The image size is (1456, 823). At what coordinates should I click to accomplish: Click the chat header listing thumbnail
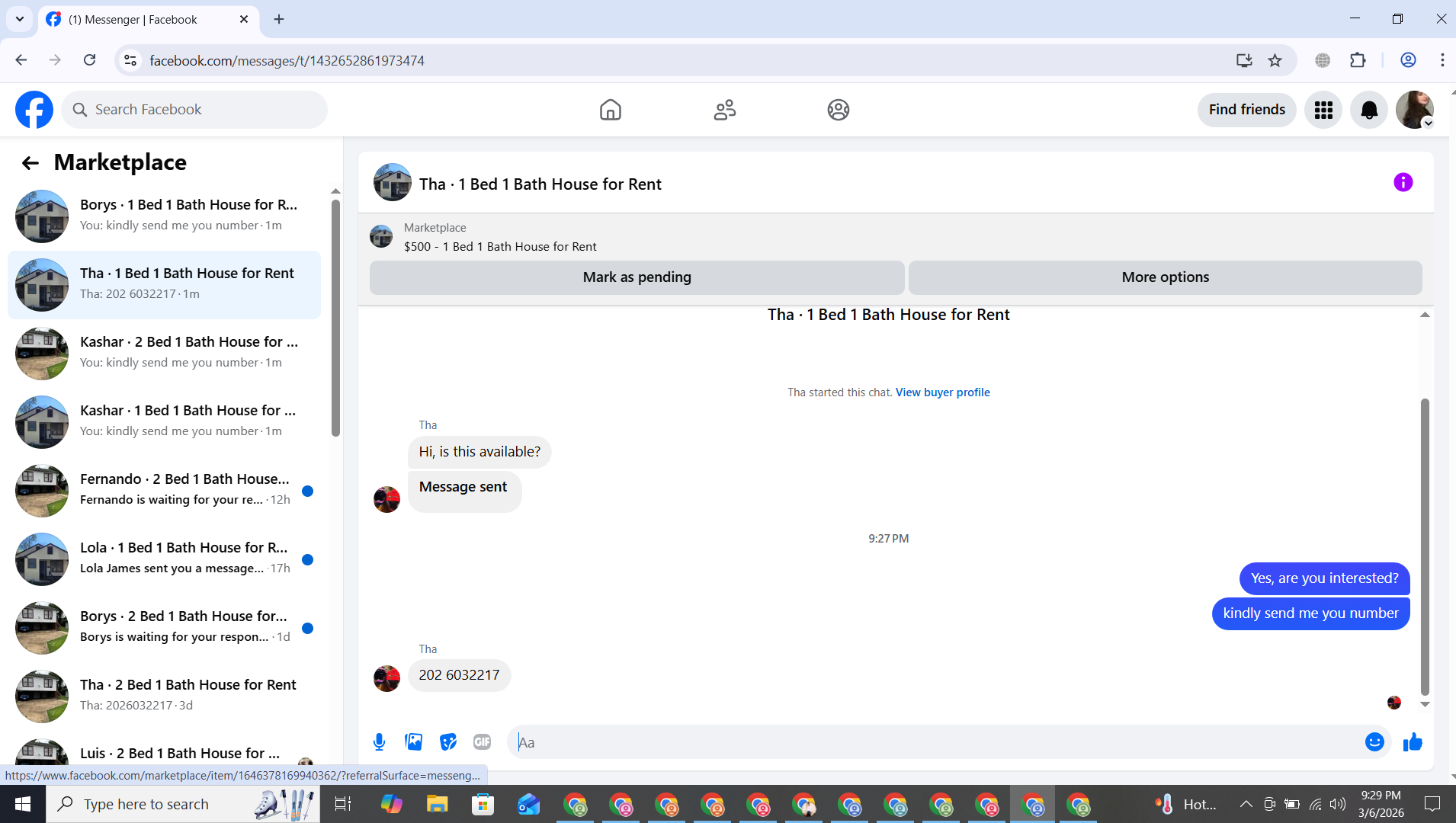(x=393, y=182)
